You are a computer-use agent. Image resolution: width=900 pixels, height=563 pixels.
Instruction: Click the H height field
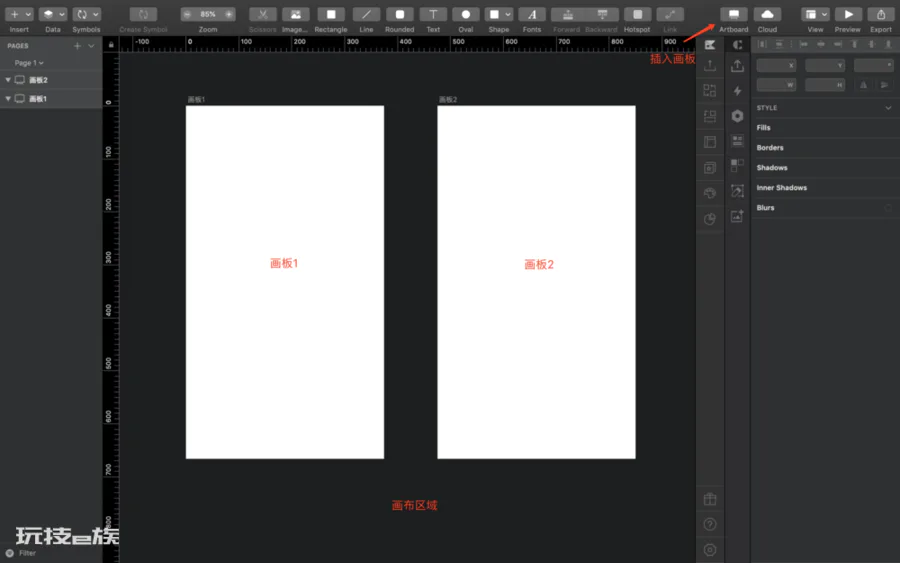(x=825, y=85)
